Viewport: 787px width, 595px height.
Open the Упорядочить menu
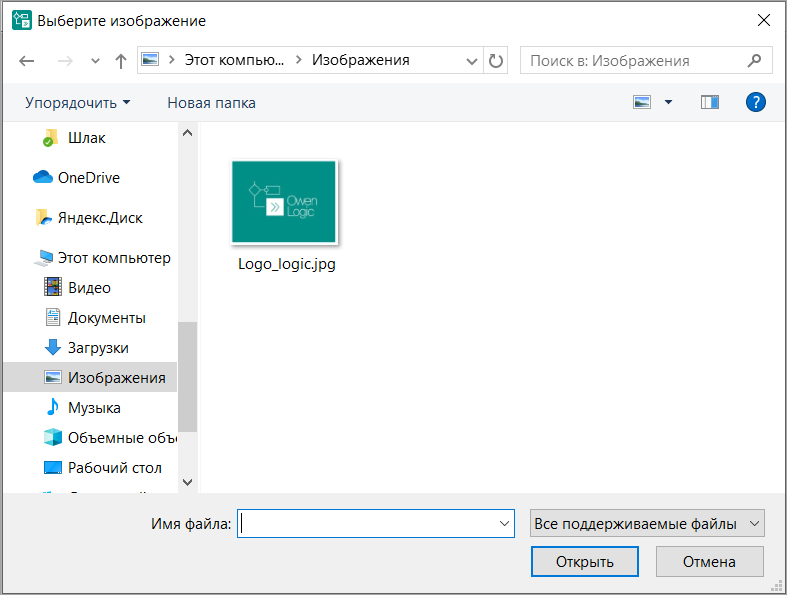tap(77, 102)
